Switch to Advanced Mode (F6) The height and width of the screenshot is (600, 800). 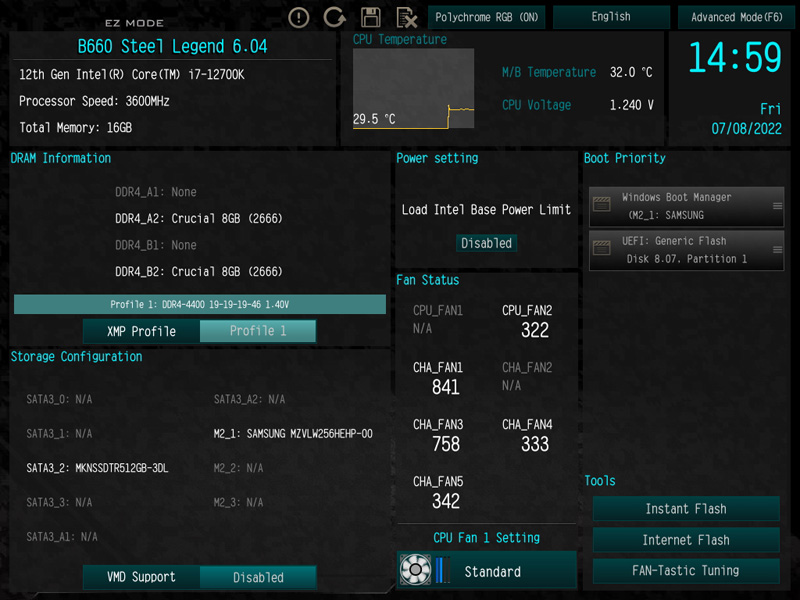point(737,17)
